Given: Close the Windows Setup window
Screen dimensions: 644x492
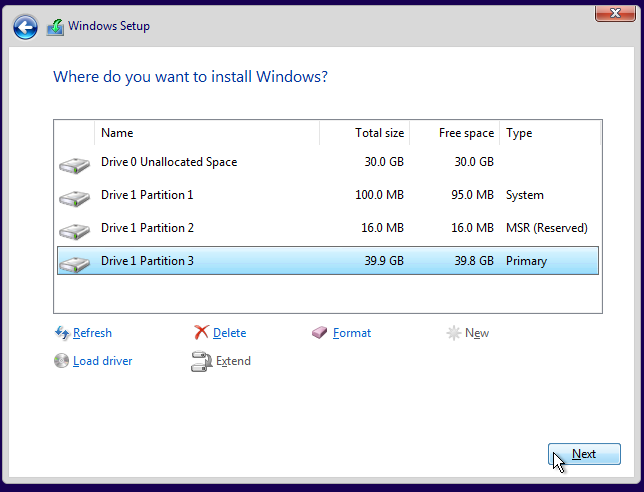Looking at the screenshot, I should click(615, 14).
